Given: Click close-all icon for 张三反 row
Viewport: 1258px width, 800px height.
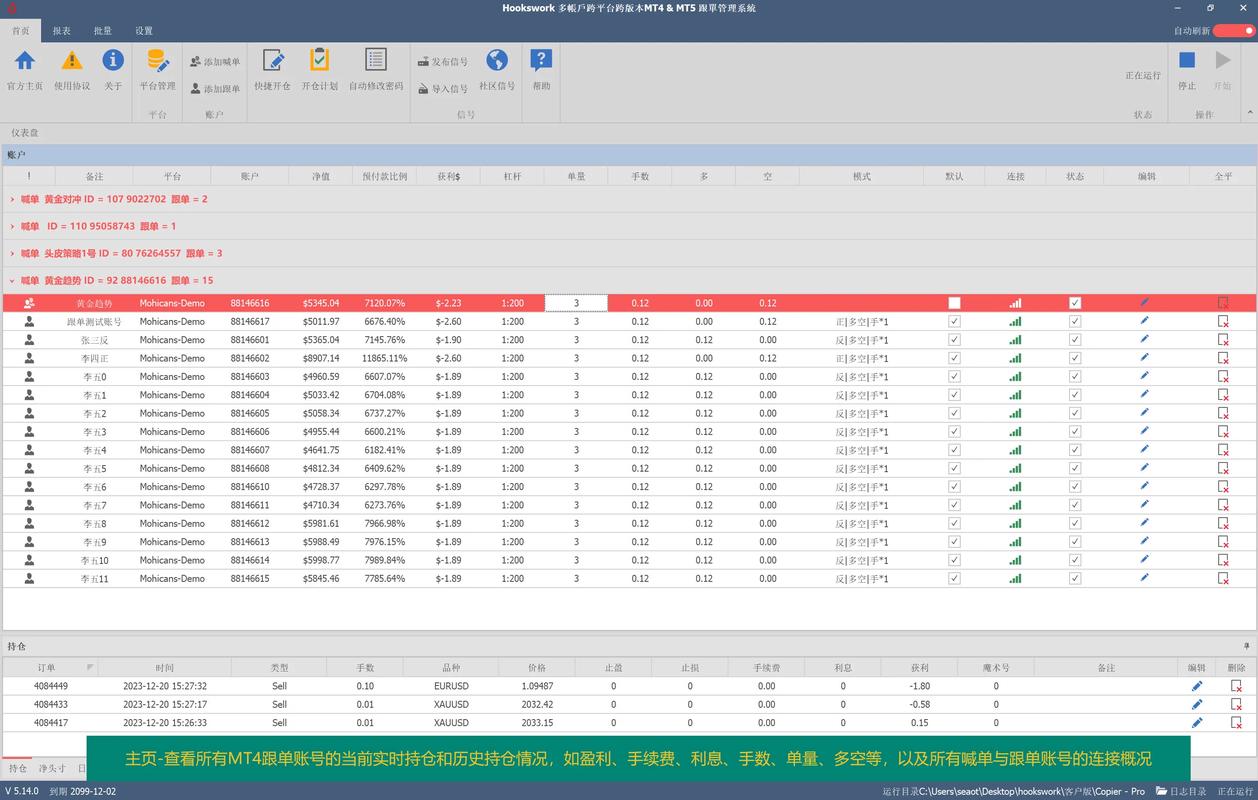Looking at the screenshot, I should point(1223,340).
